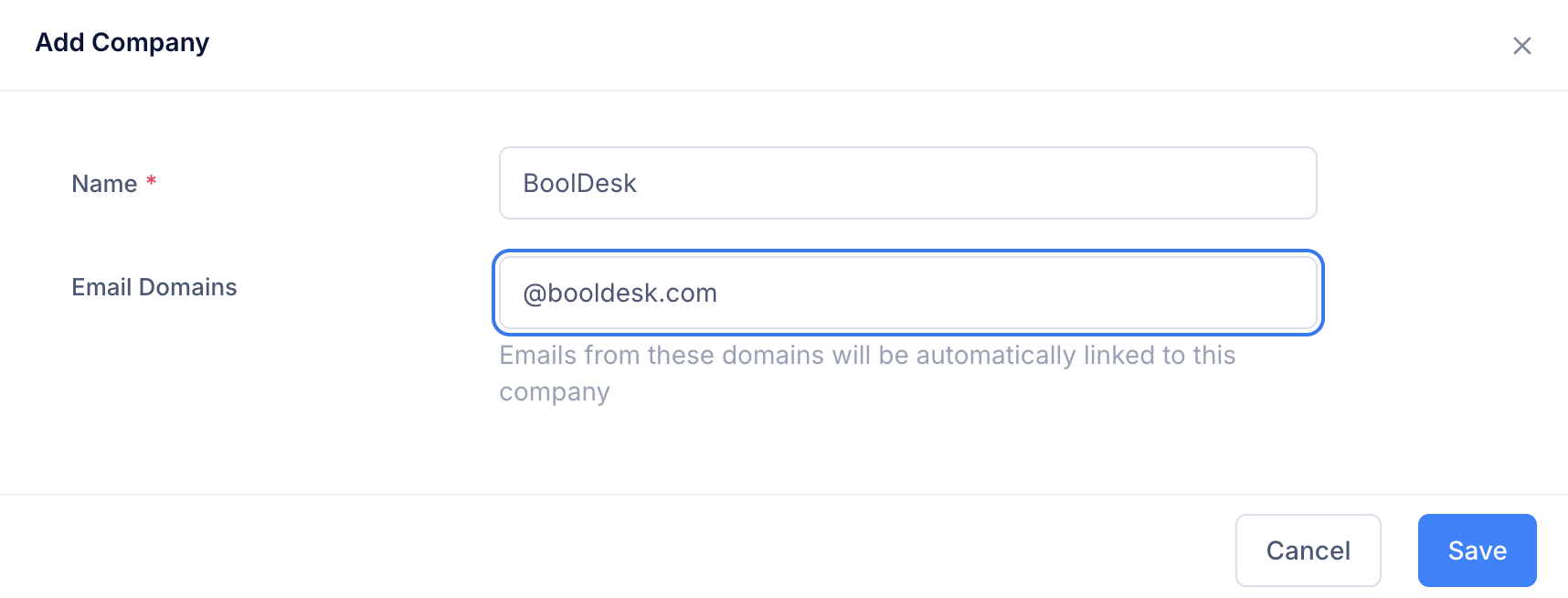This screenshot has height=598, width=1568.
Task: Click the X icon in dialog header
Action: tap(1521, 46)
